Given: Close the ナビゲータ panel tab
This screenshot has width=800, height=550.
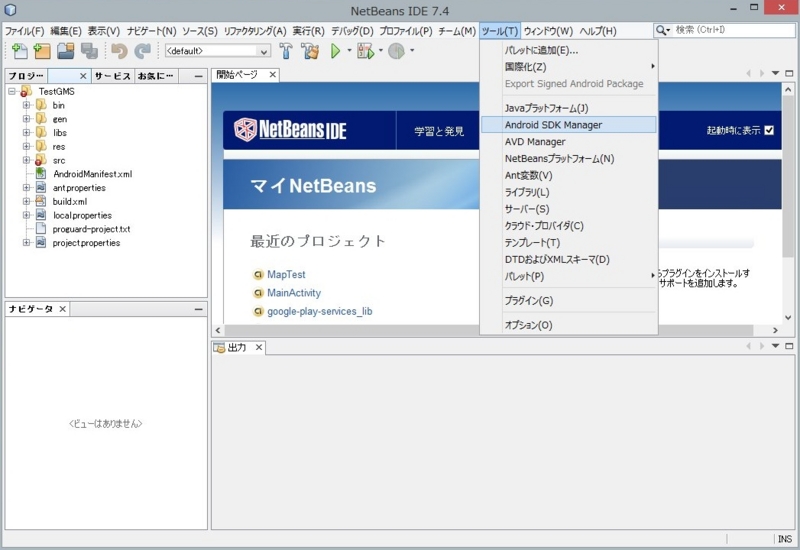Looking at the screenshot, I should tap(62, 309).
